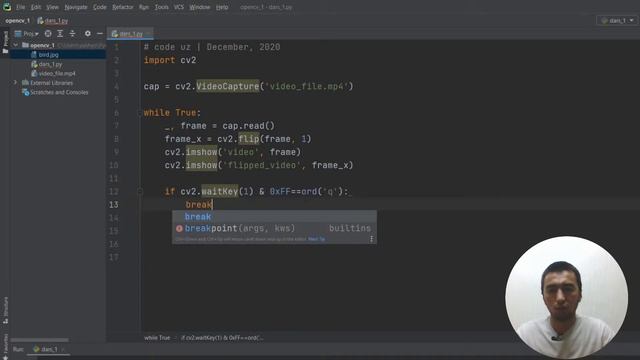
Task: Close the dars_1 Run tab
Action: tap(64, 349)
